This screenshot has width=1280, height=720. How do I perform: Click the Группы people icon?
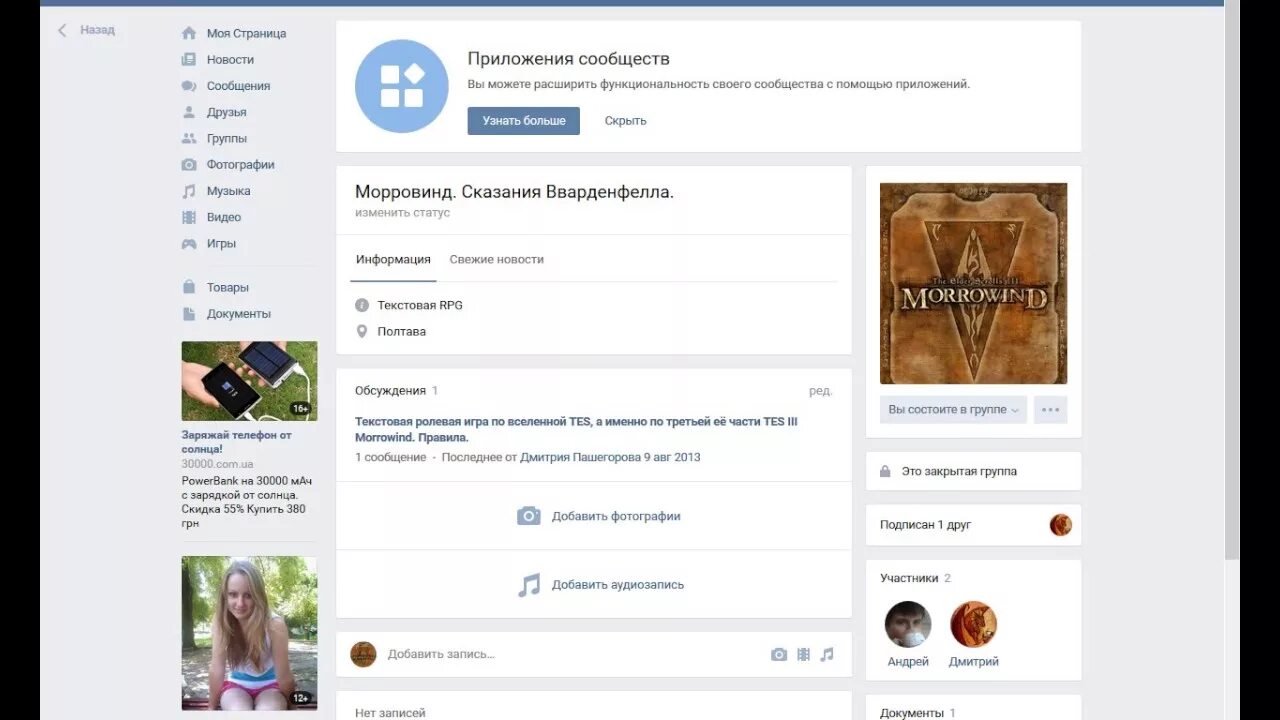(x=189, y=138)
